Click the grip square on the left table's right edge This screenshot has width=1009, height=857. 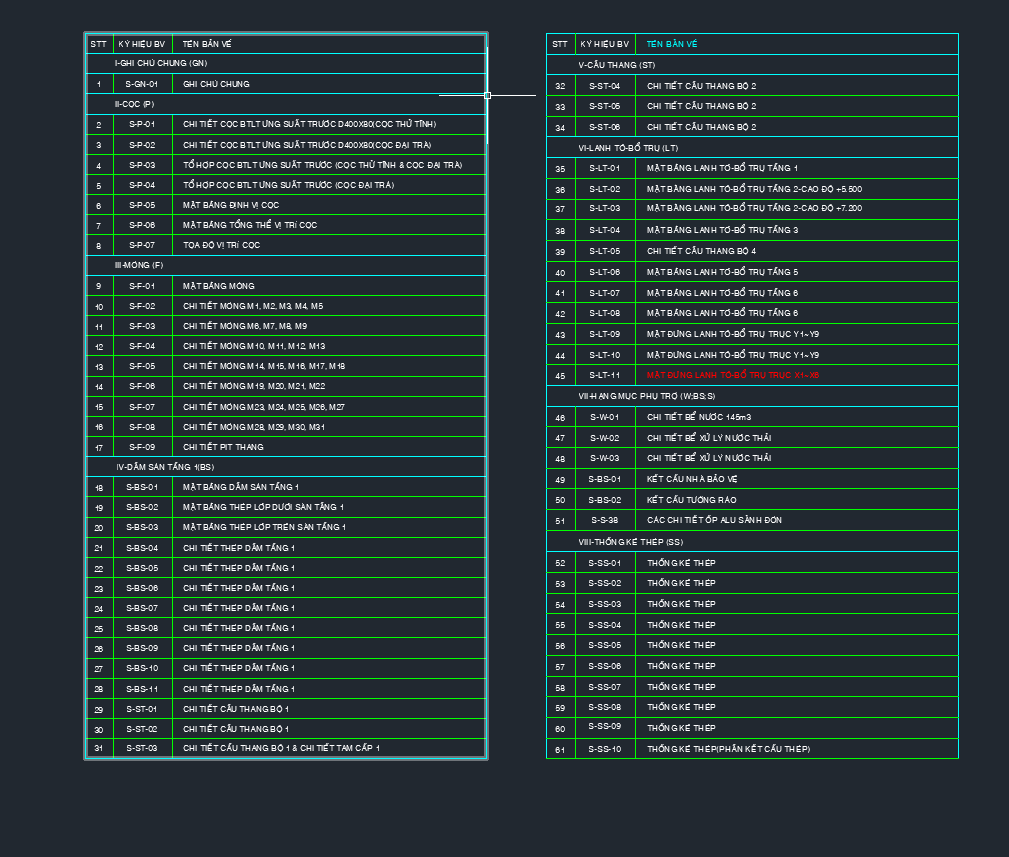[x=487, y=96]
